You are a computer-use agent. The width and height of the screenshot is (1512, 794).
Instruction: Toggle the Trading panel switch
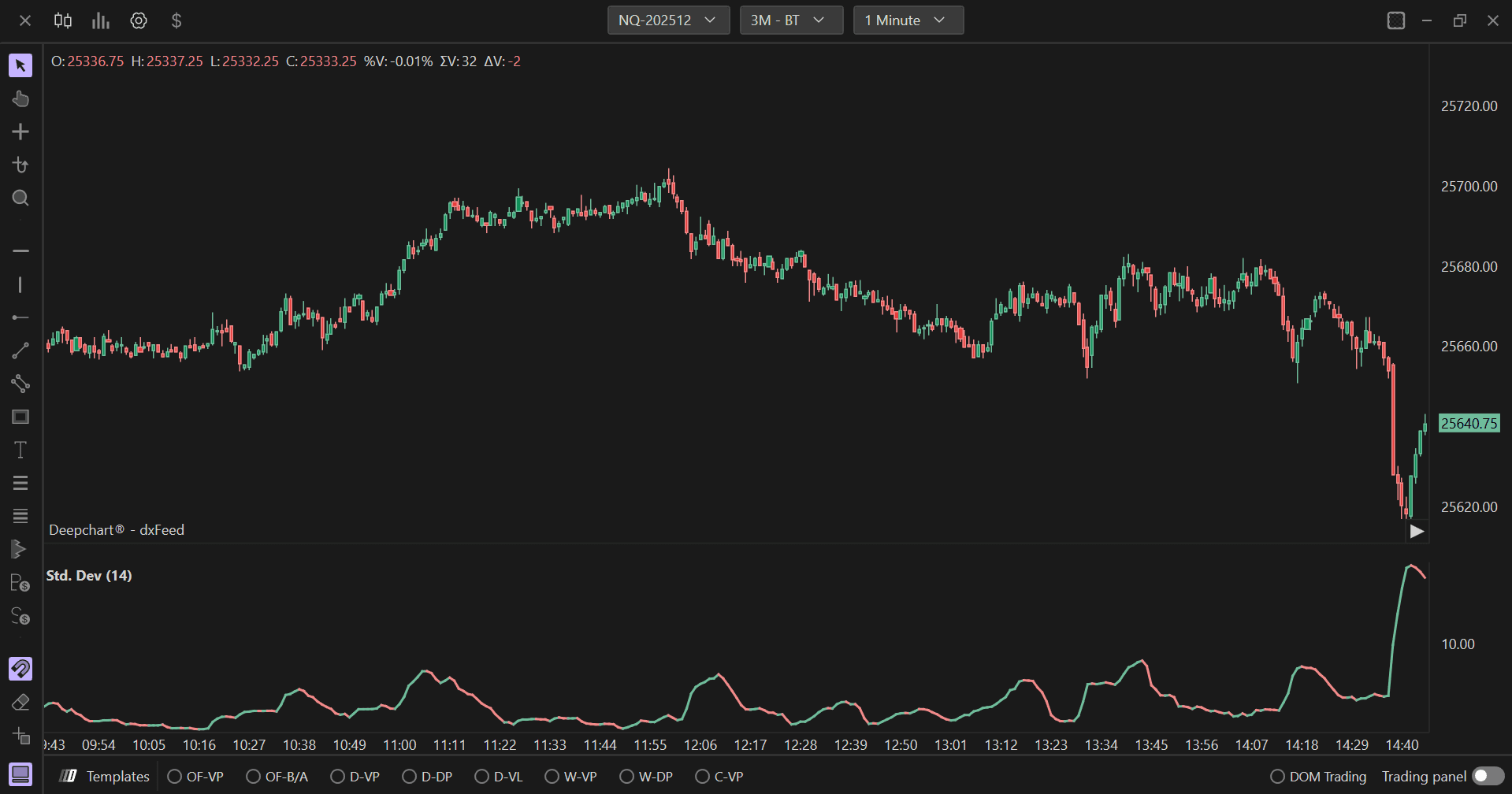tap(1488, 777)
